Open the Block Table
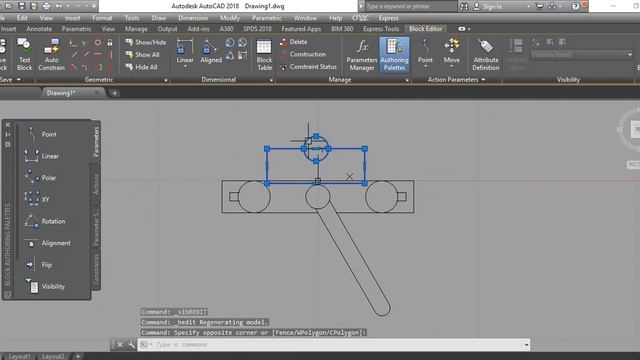Image resolution: width=640 pixels, height=360 pixels. (x=264, y=55)
